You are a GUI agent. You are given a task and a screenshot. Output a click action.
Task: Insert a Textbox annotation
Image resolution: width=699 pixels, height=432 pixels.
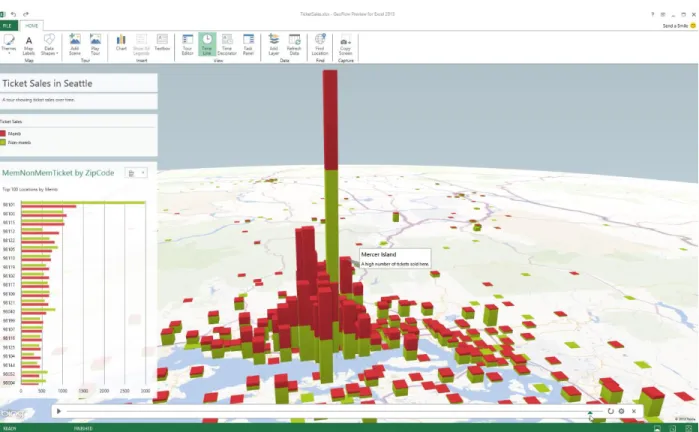162,43
